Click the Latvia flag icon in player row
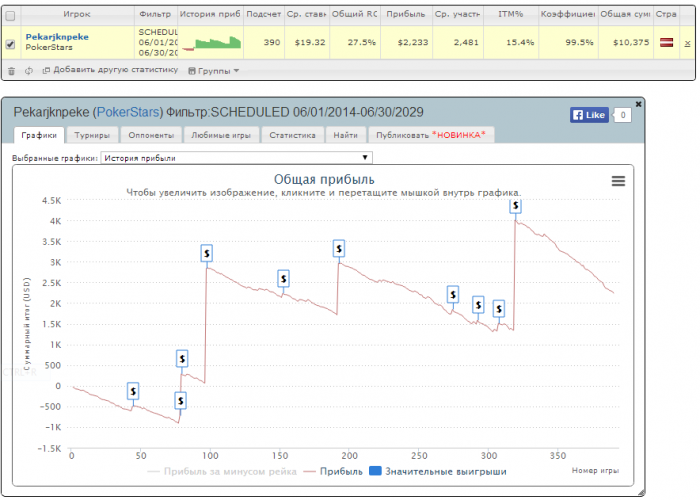The width and height of the screenshot is (700, 500). [x=667, y=42]
